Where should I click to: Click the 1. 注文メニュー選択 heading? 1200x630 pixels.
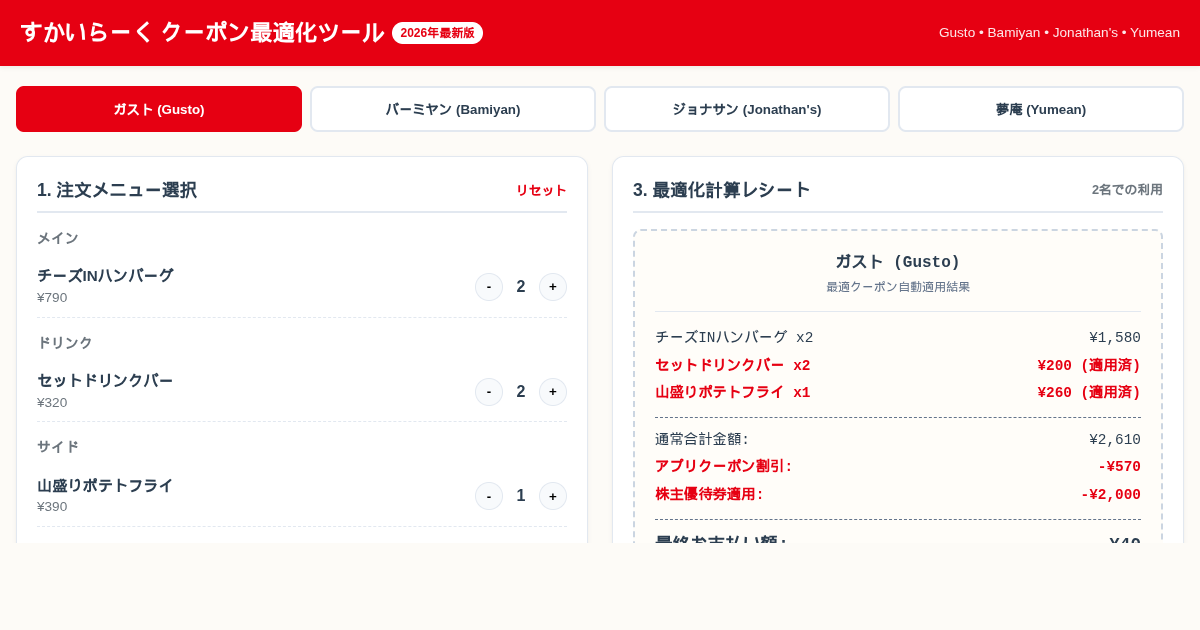click(x=117, y=190)
